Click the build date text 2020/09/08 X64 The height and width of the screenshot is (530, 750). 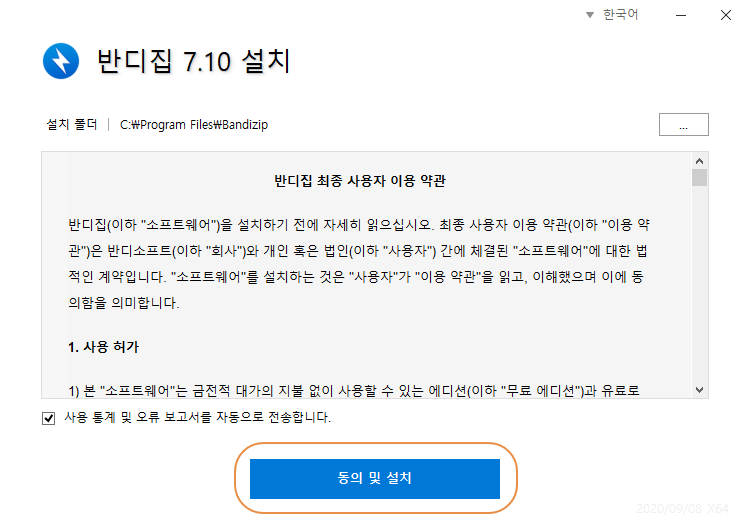[x=683, y=509]
